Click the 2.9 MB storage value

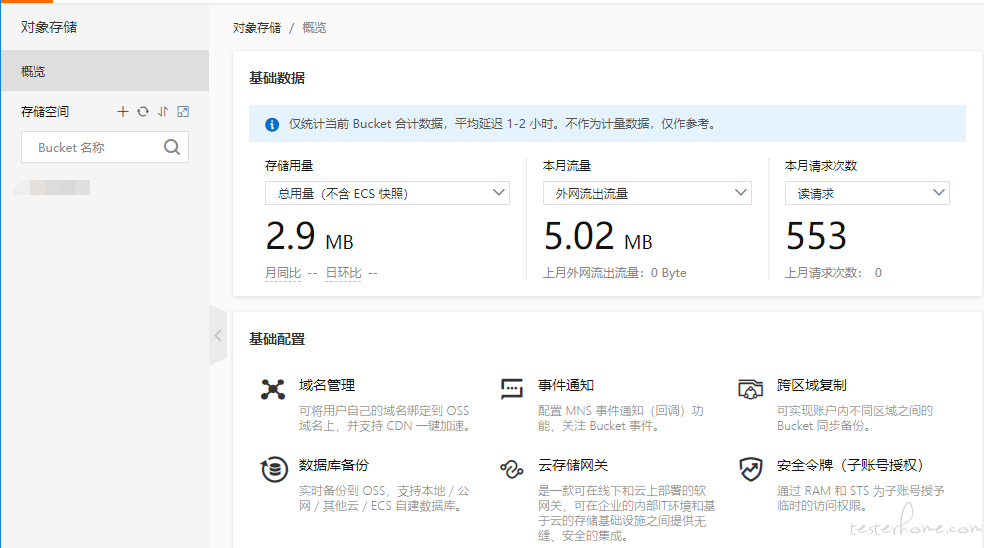click(x=309, y=236)
